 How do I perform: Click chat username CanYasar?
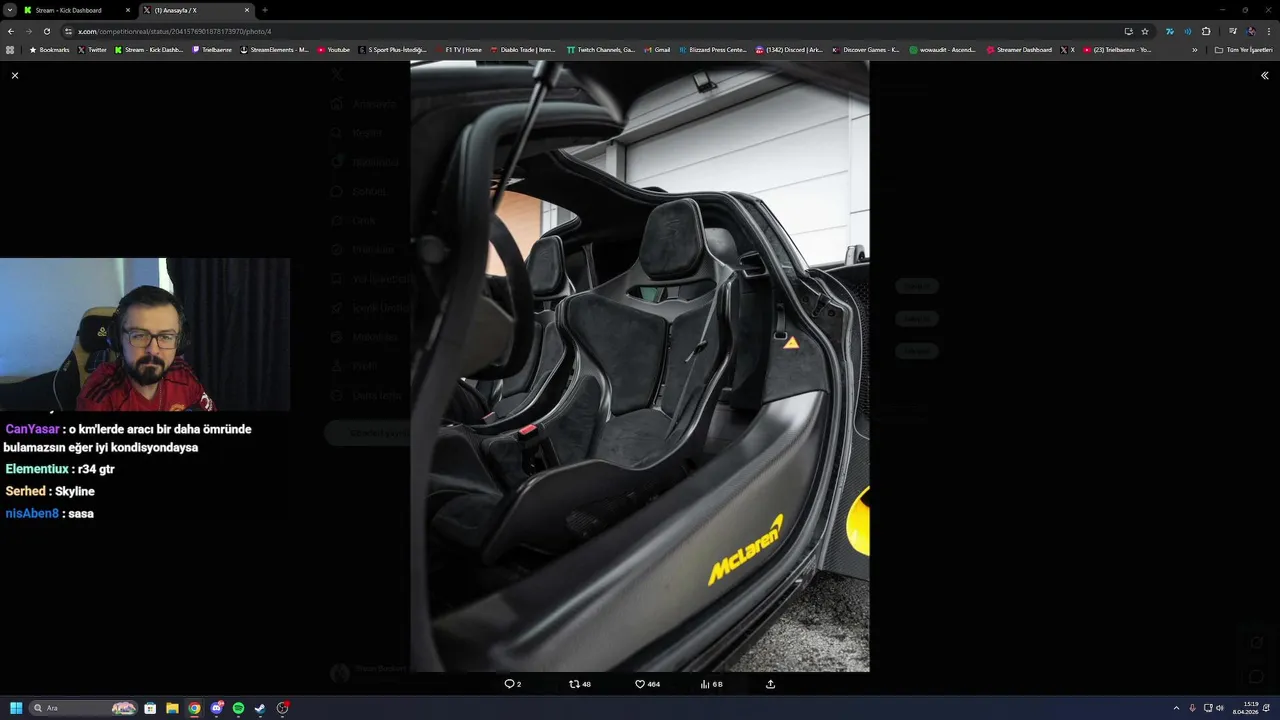(32, 429)
